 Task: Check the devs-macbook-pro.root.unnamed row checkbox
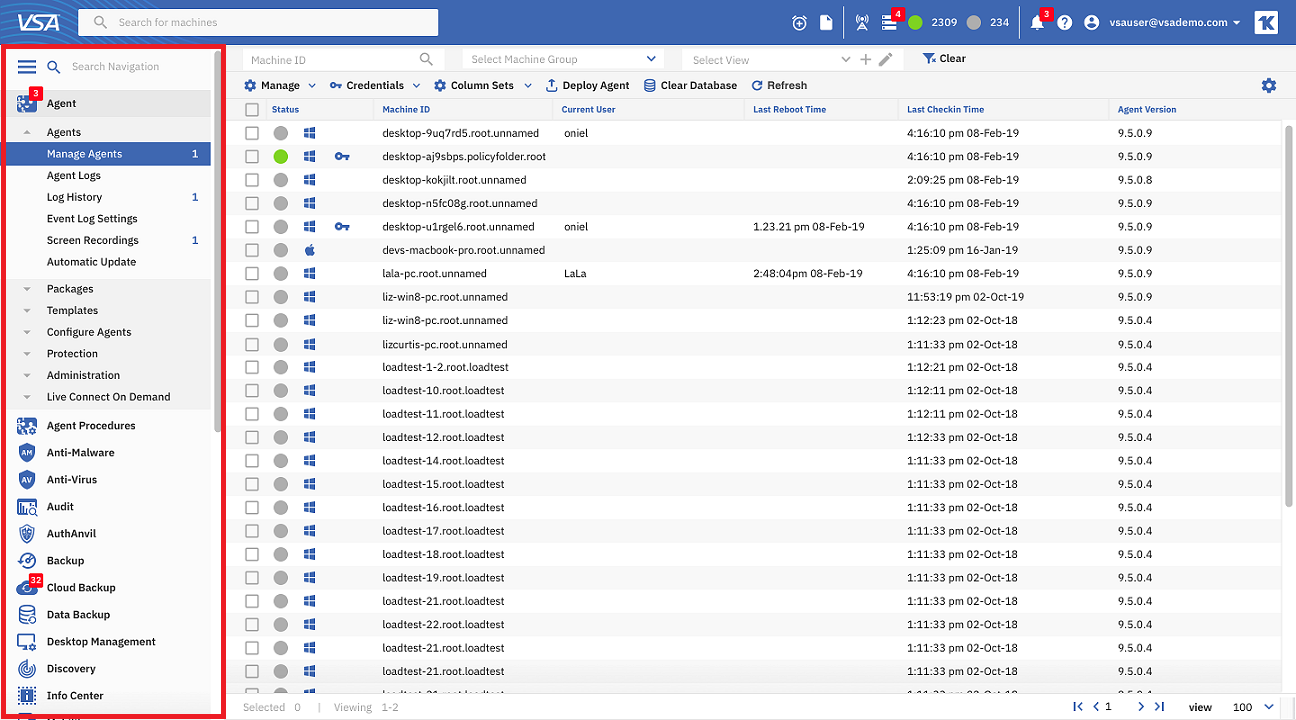click(x=252, y=250)
